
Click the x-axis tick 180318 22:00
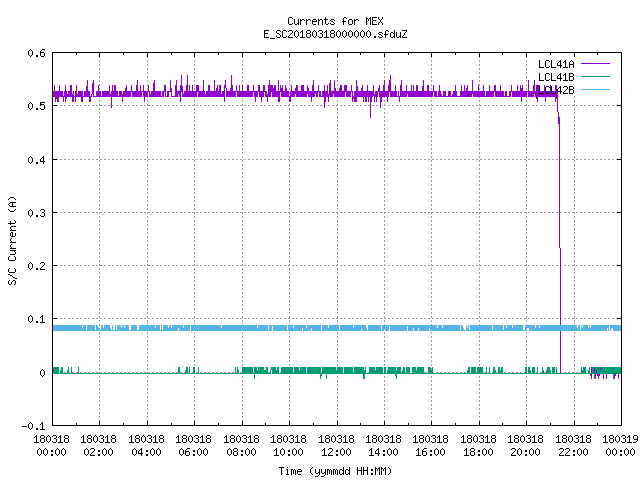[x=573, y=446]
